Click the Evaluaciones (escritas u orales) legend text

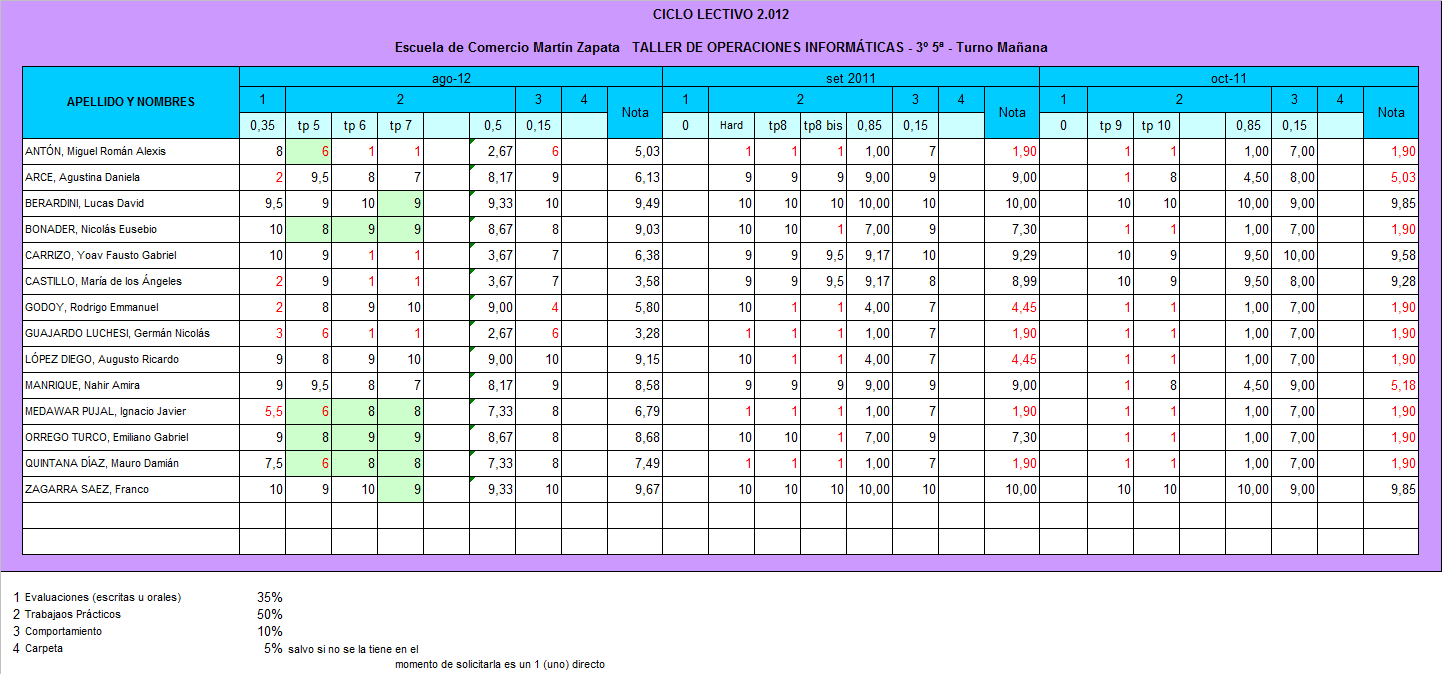(103, 598)
